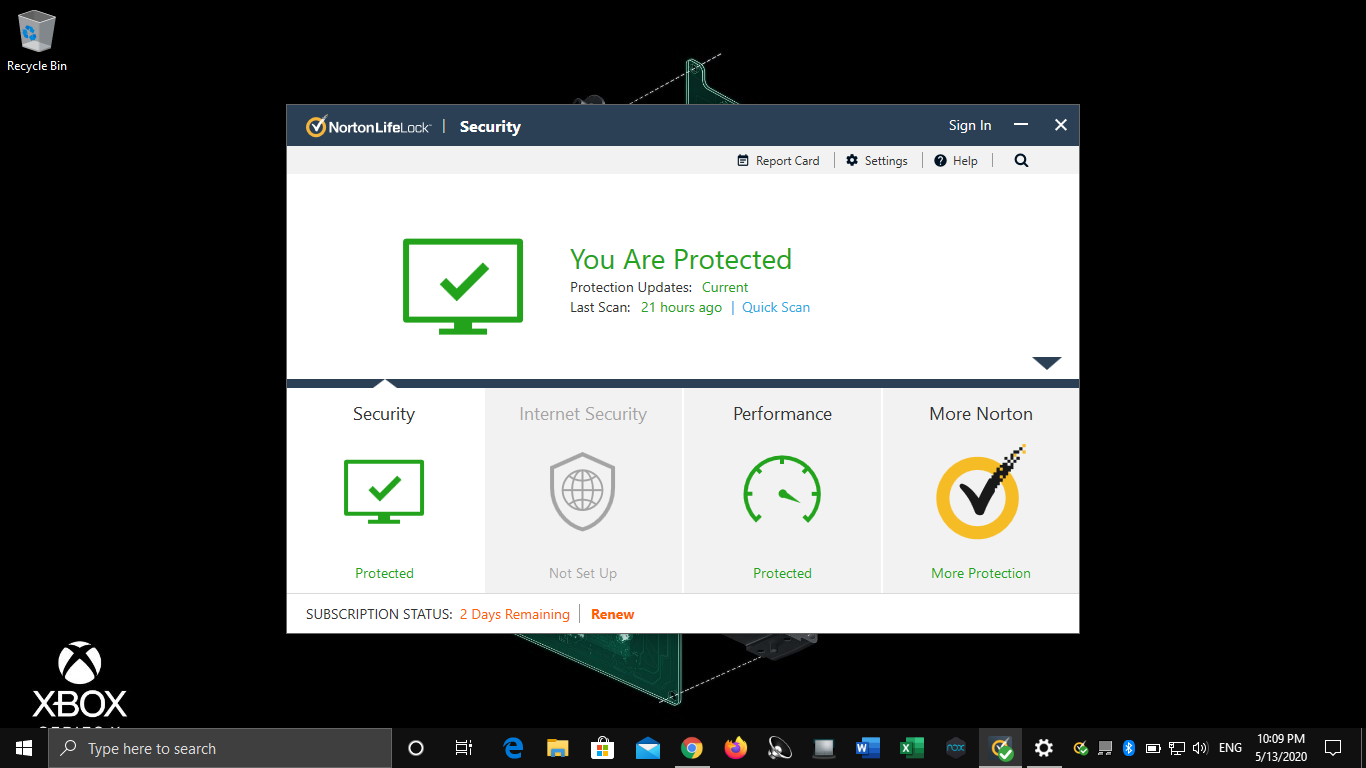
Task: Open File Explorer from taskbar
Action: point(558,748)
